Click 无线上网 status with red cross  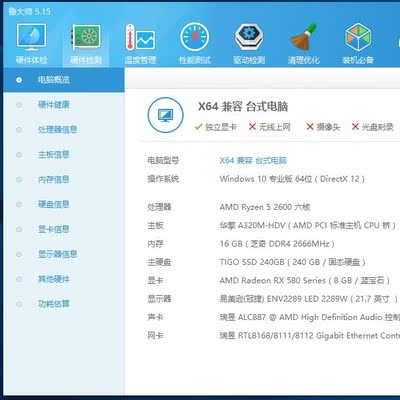coord(270,127)
